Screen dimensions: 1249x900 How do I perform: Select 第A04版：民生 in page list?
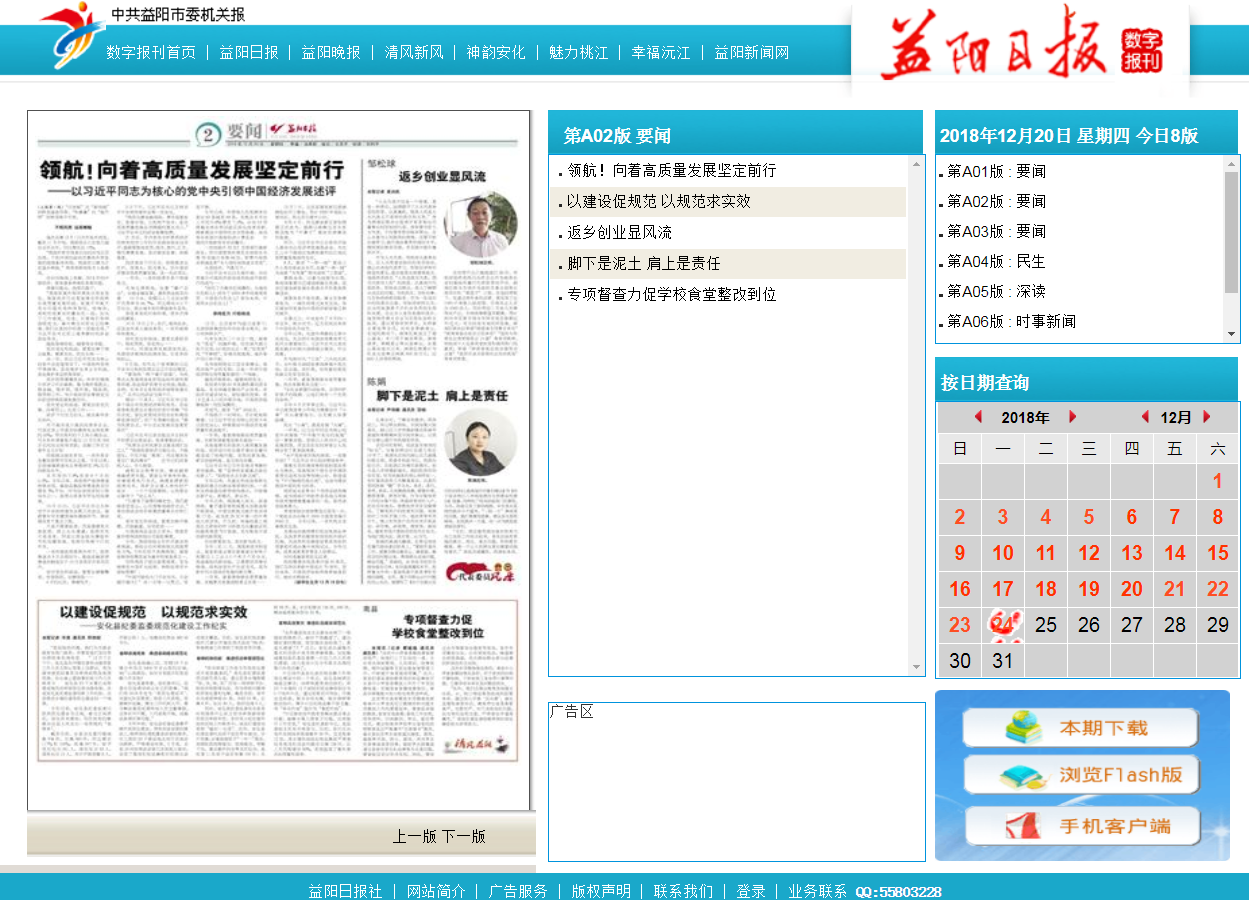[996, 261]
